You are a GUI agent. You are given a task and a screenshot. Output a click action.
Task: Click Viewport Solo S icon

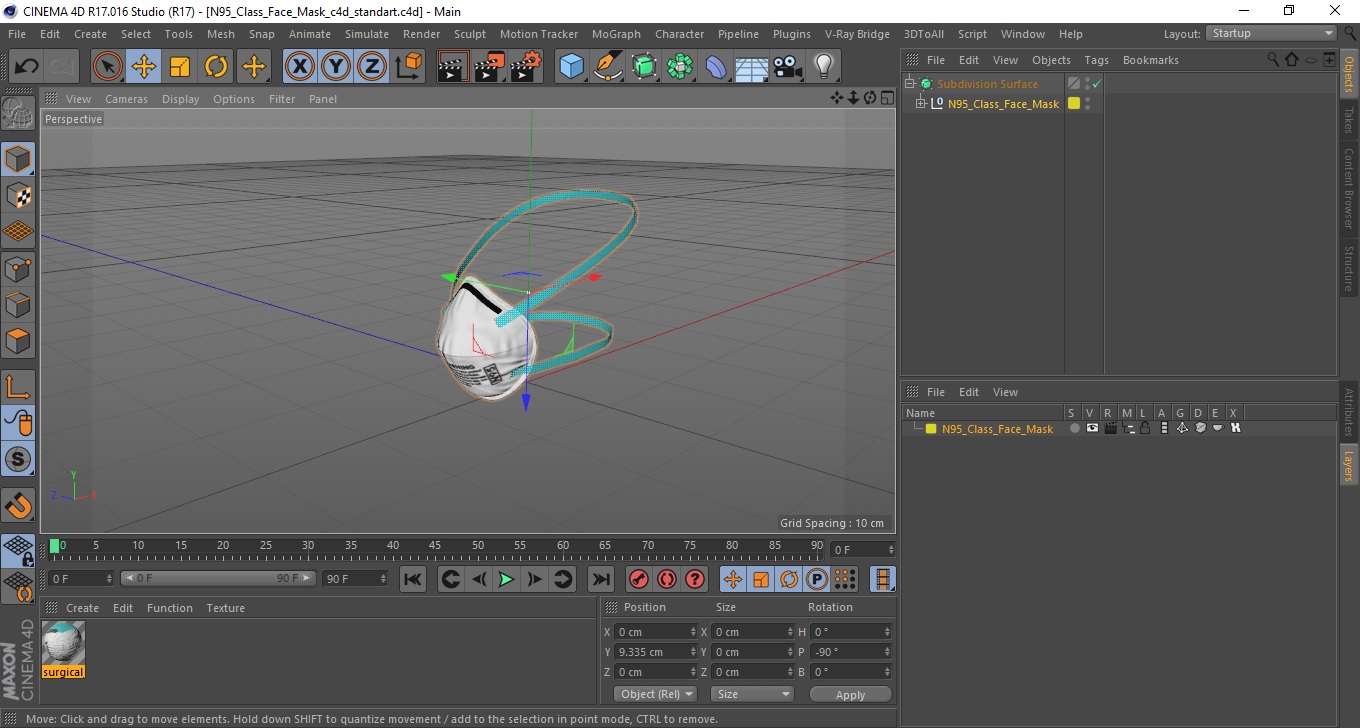point(18,459)
